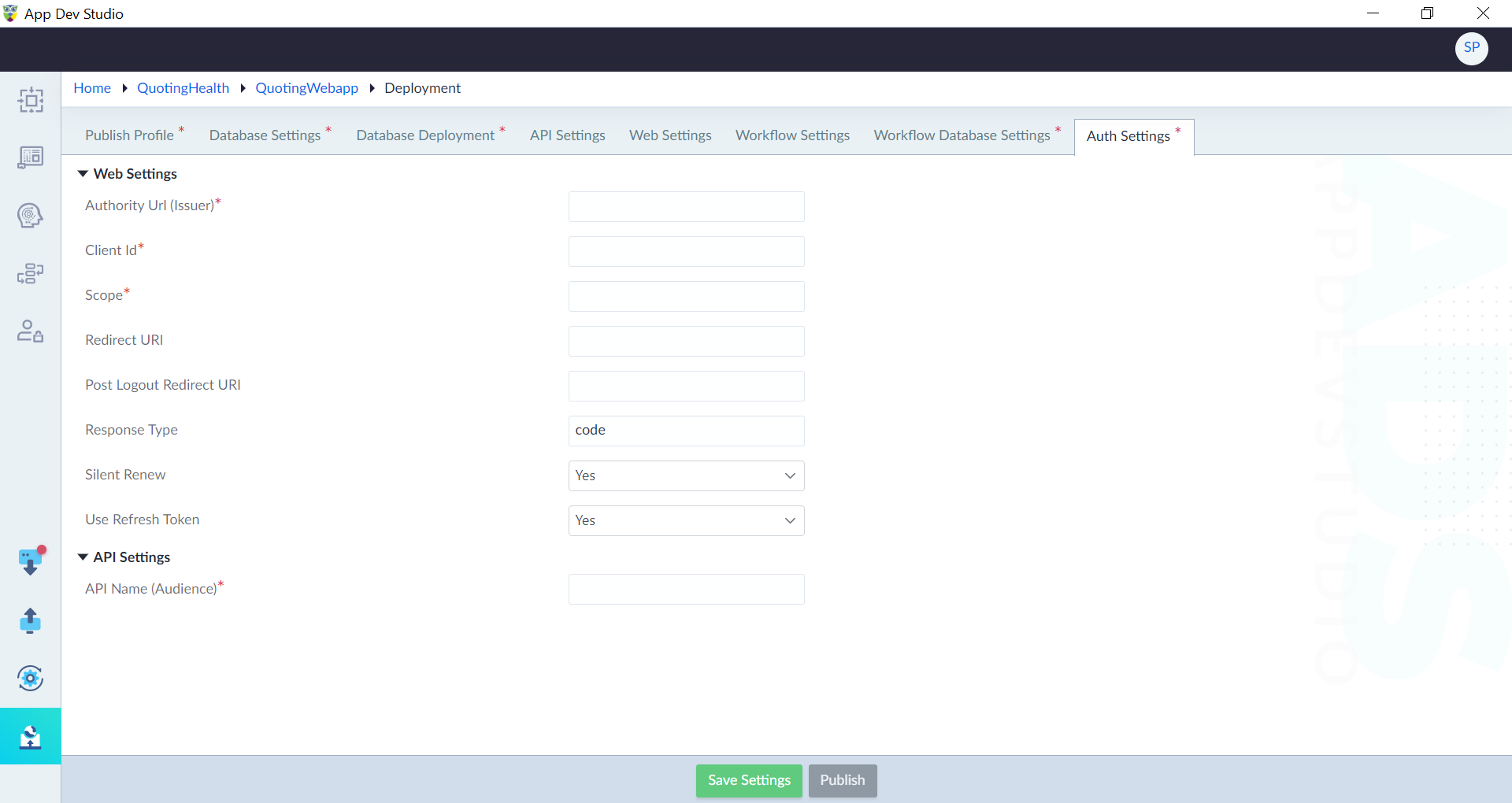Focus the API Name (Audience) field
The width and height of the screenshot is (1512, 803).
pyautogui.click(x=686, y=589)
